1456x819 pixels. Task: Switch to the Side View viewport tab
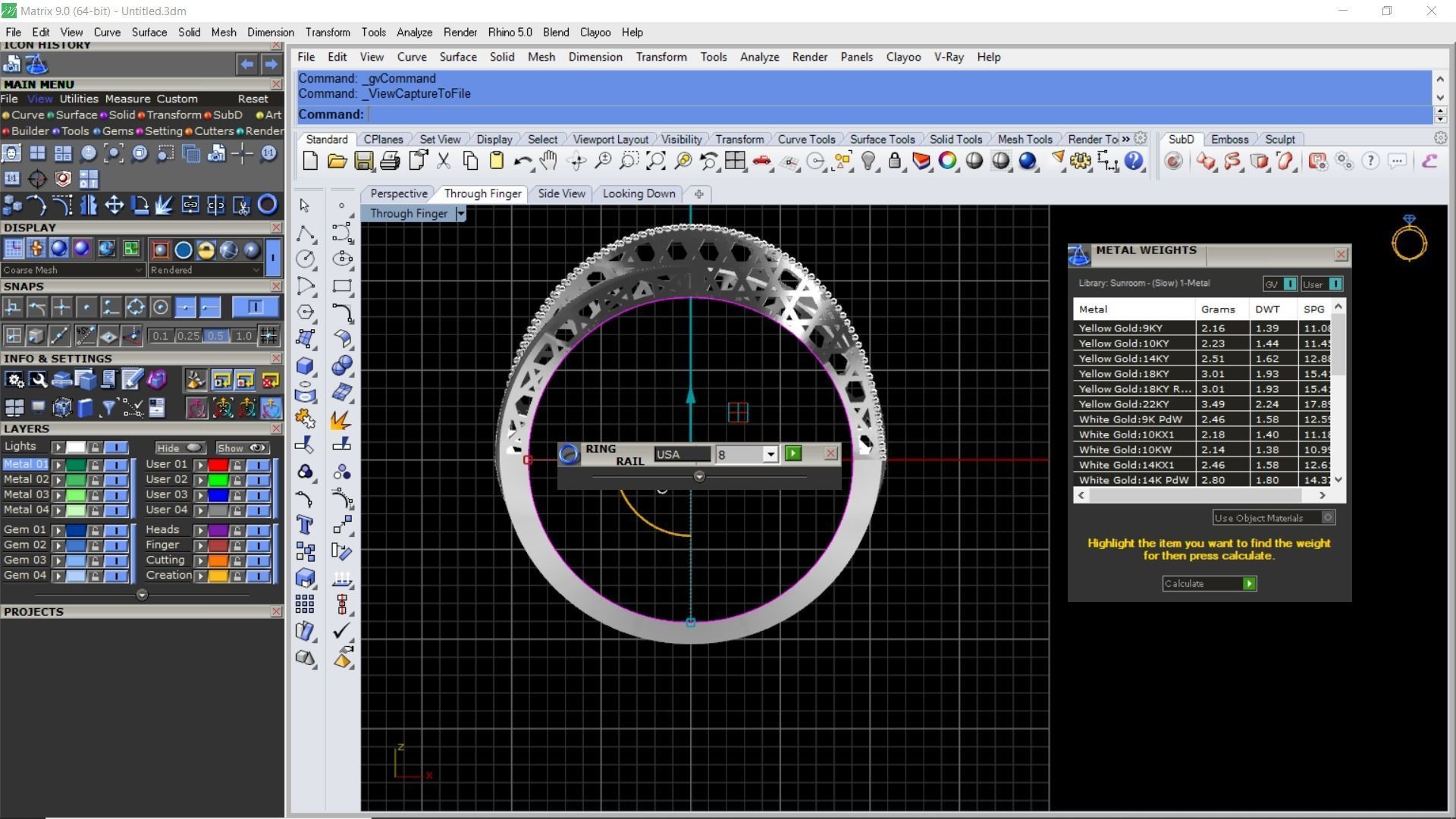(561, 193)
